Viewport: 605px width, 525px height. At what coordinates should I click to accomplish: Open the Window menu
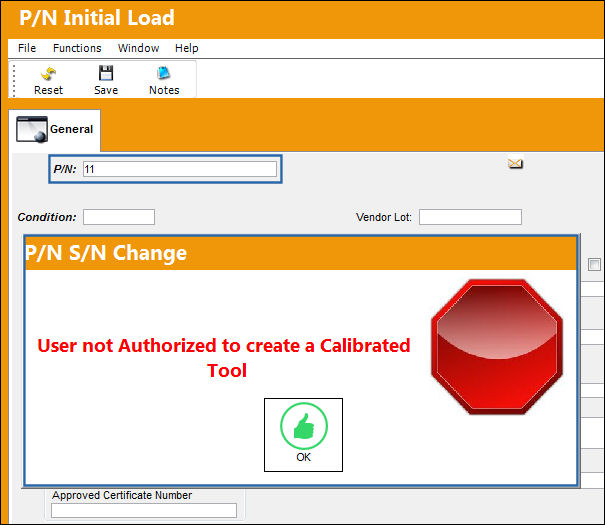(139, 48)
